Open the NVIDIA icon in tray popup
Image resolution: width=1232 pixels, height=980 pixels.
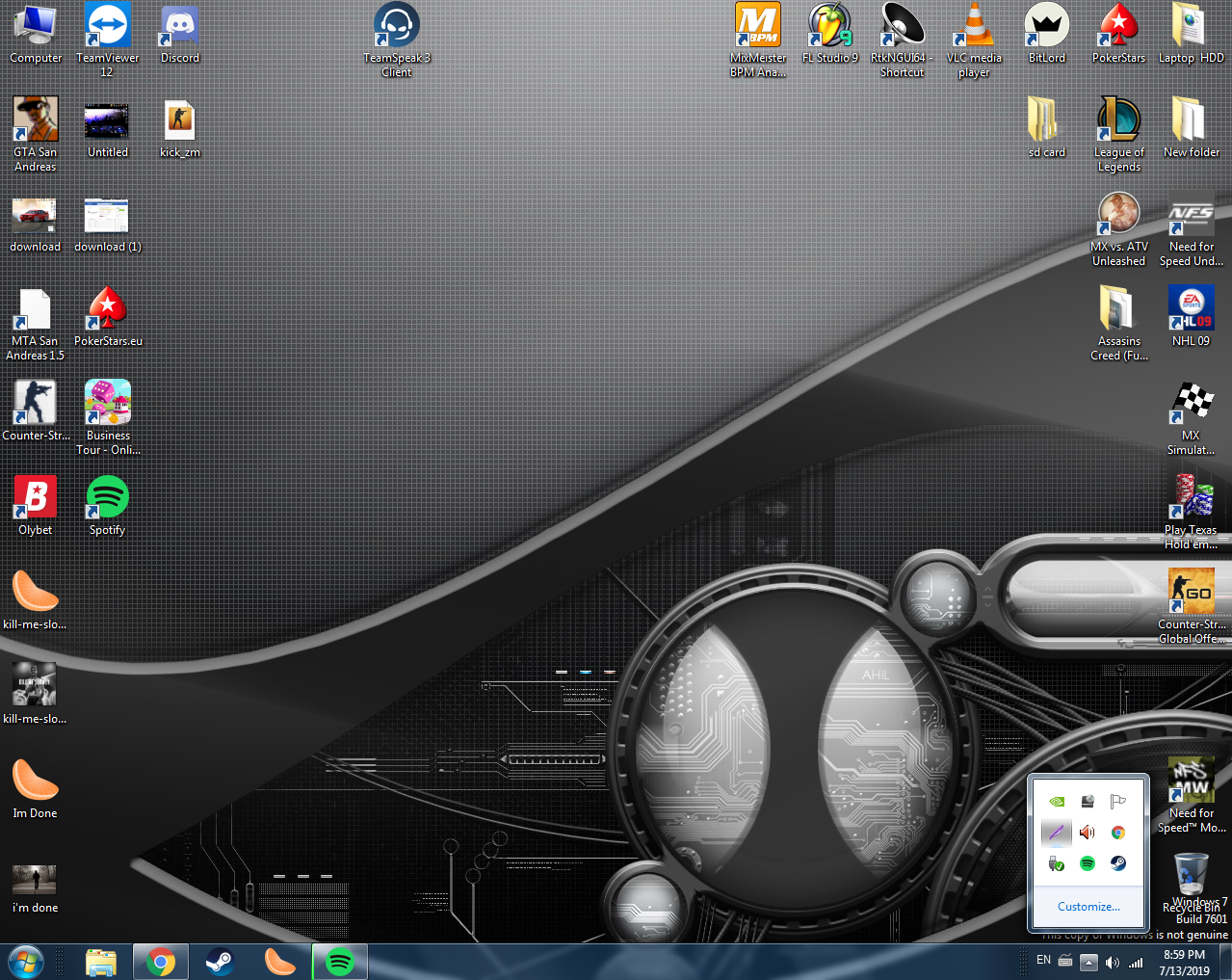[1057, 802]
